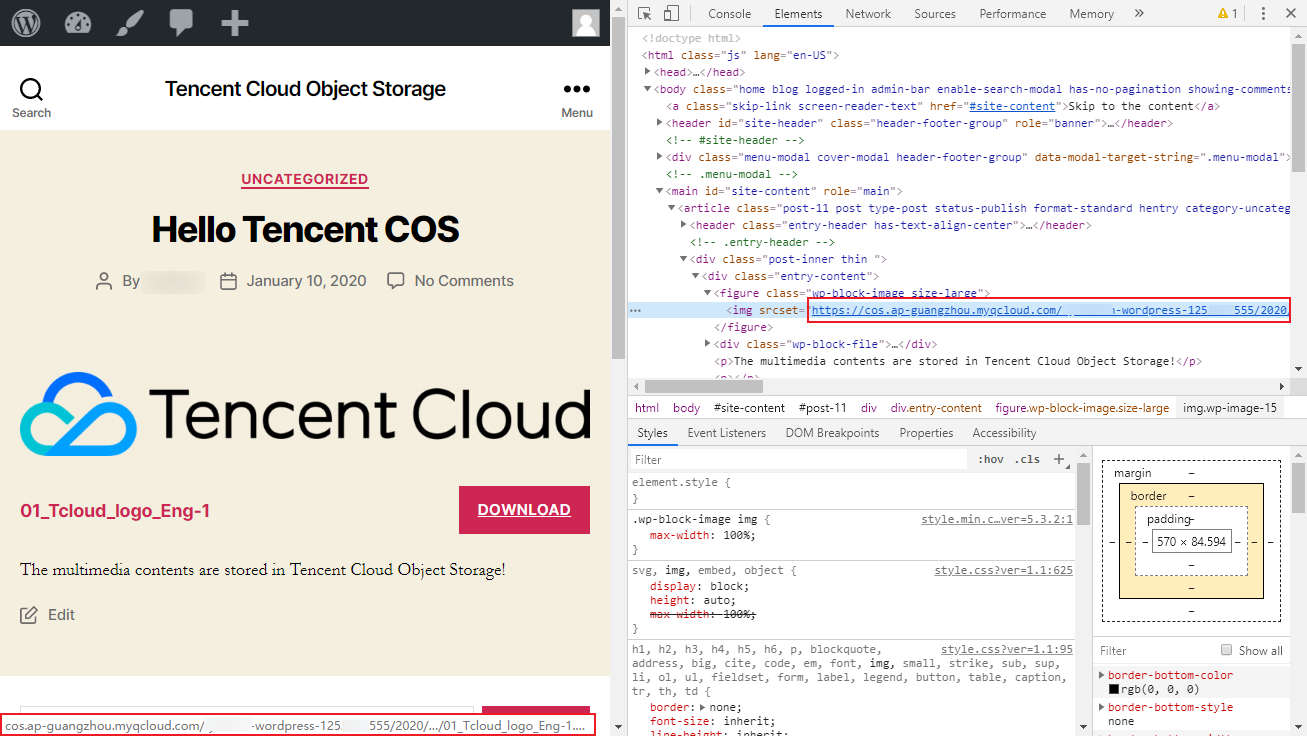Open the dashboard gauge icon
1307x736 pixels.
click(x=78, y=22)
